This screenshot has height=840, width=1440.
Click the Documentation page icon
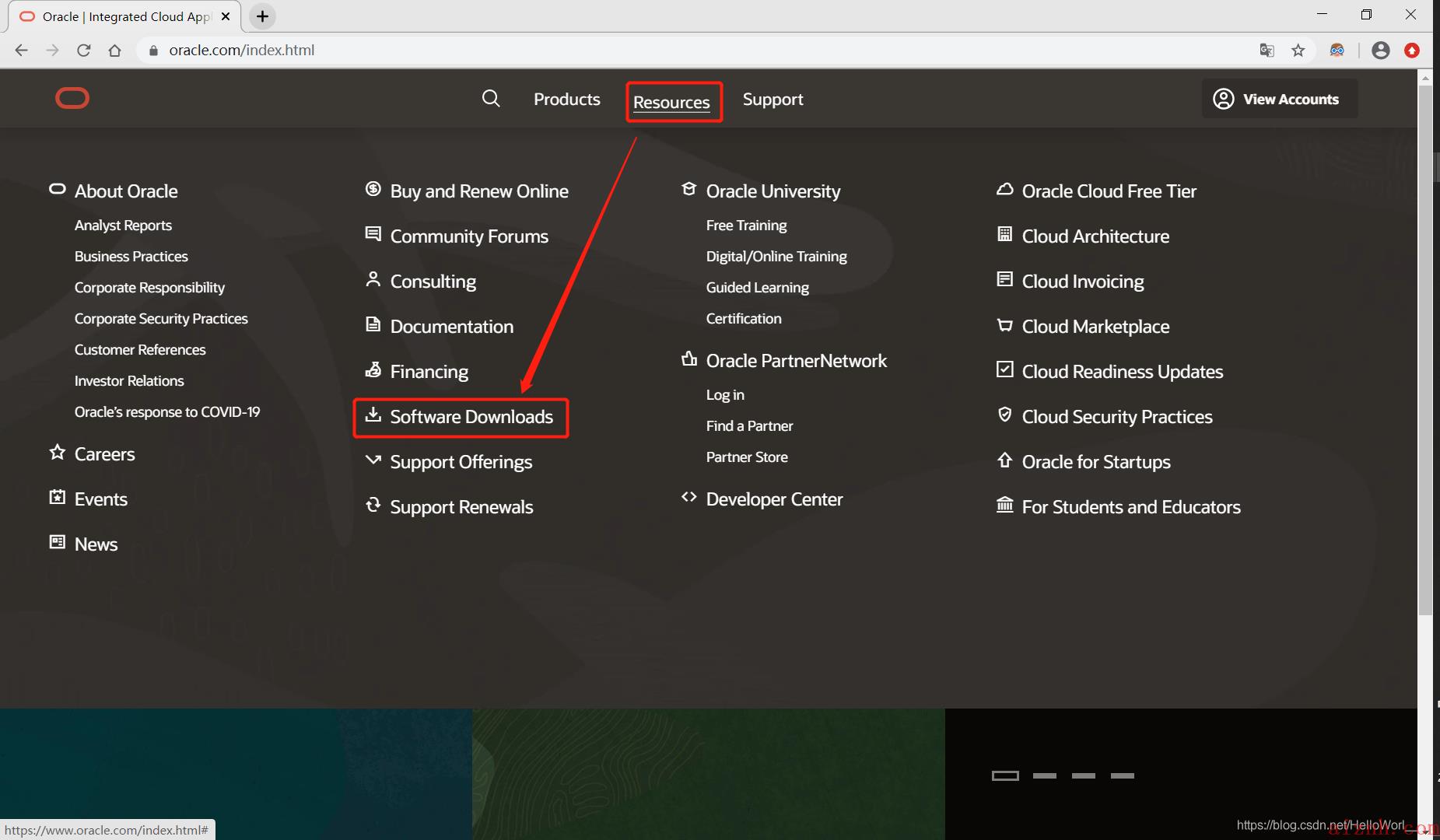point(373,324)
